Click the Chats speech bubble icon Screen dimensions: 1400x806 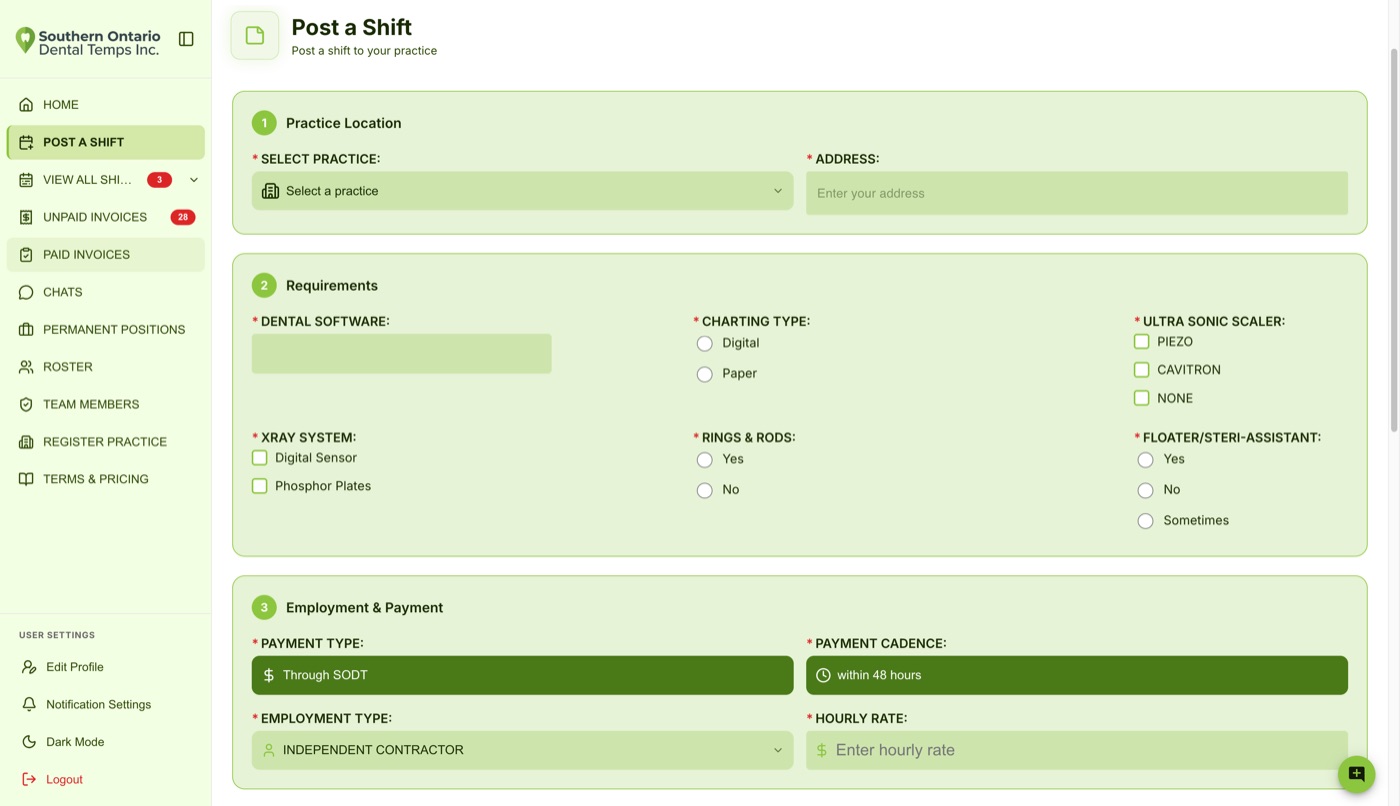point(26,292)
